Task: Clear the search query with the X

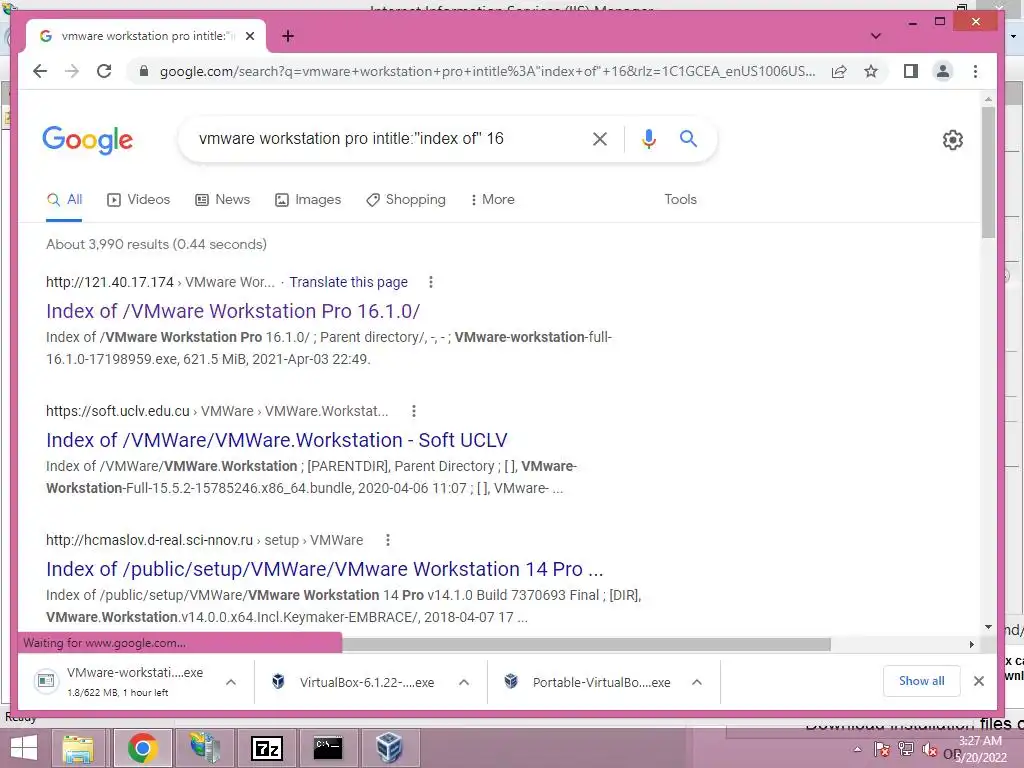Action: click(600, 138)
